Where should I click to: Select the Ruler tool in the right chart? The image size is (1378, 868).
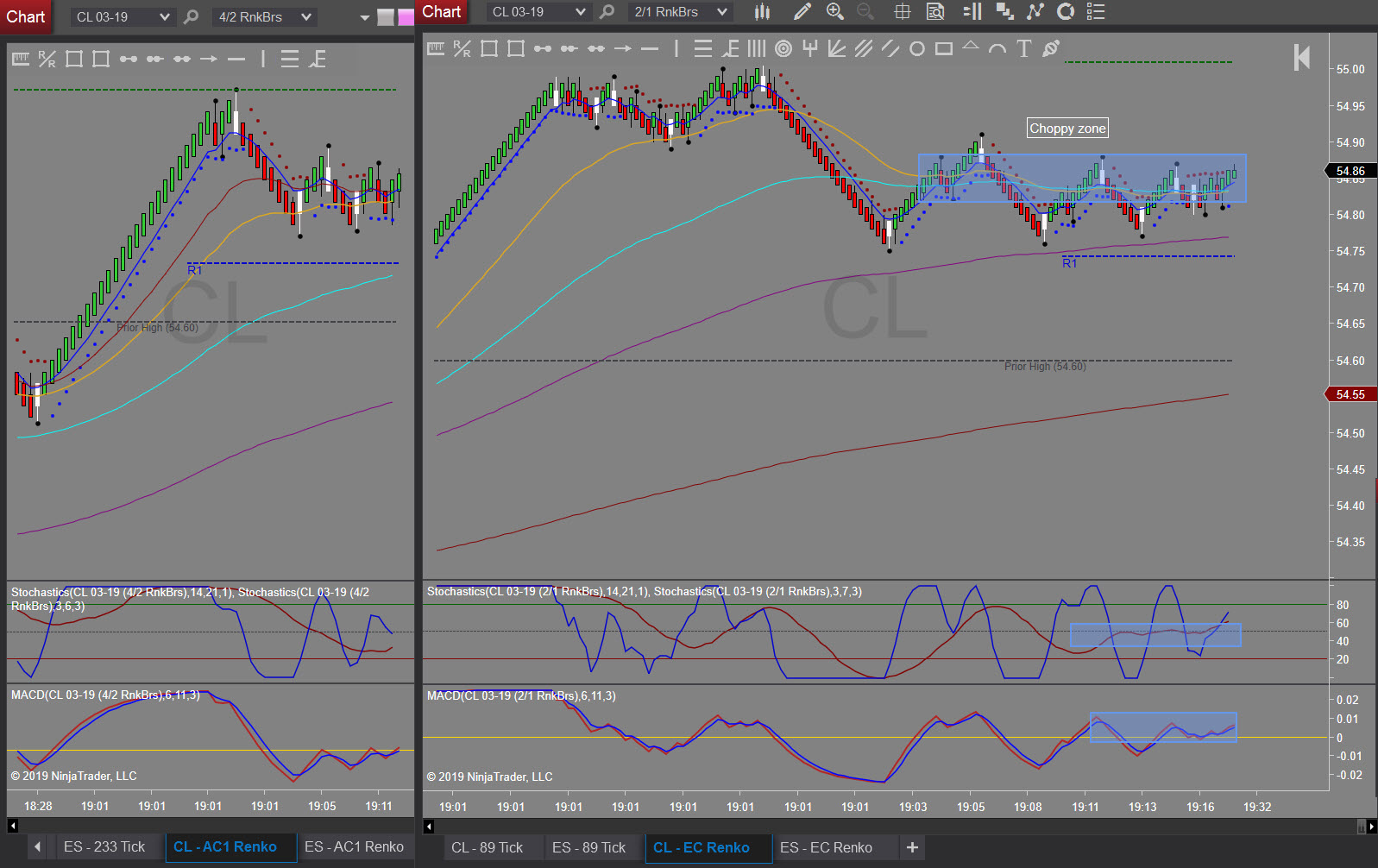pyautogui.click(x=436, y=48)
